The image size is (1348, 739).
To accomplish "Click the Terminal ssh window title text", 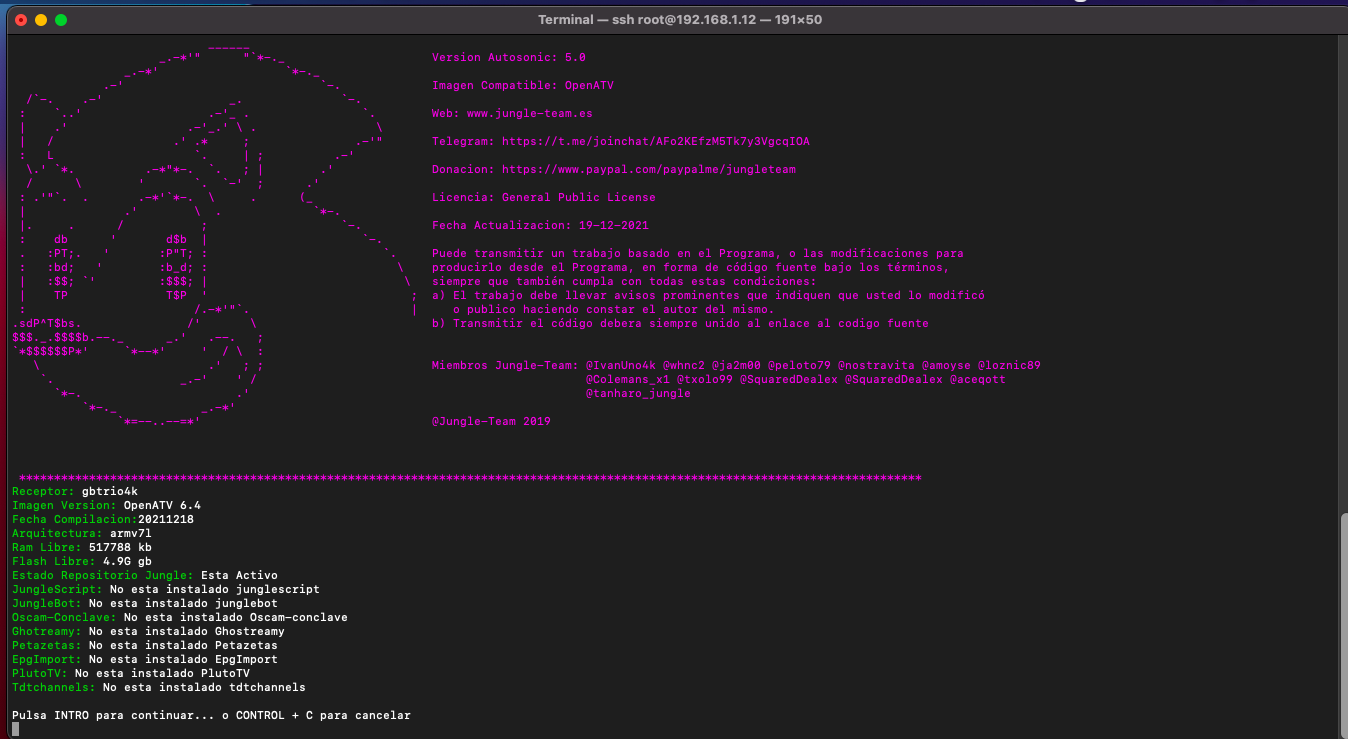I will coord(679,20).
